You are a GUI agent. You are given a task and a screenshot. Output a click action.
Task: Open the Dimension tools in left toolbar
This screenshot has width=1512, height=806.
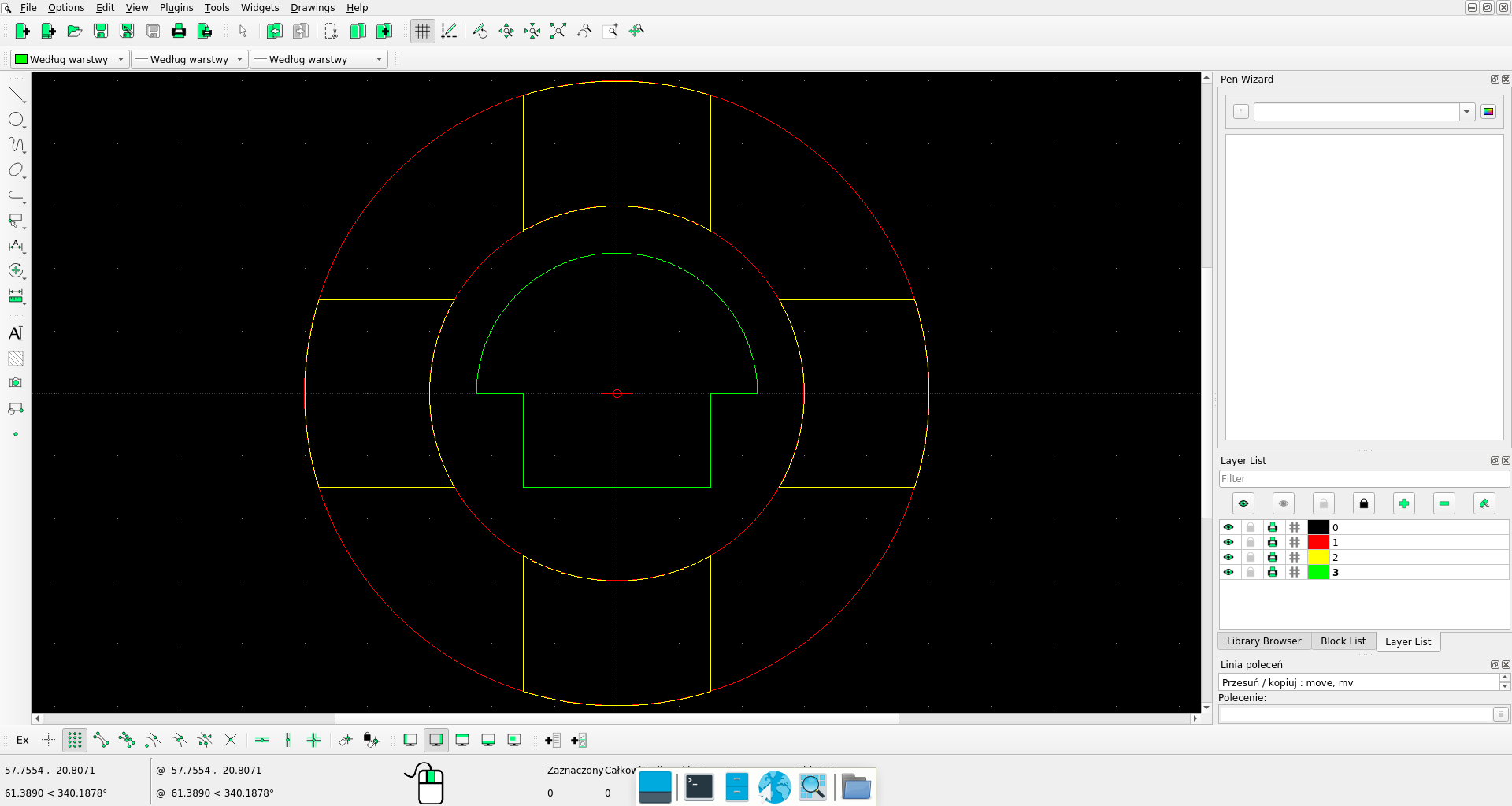coord(17,246)
